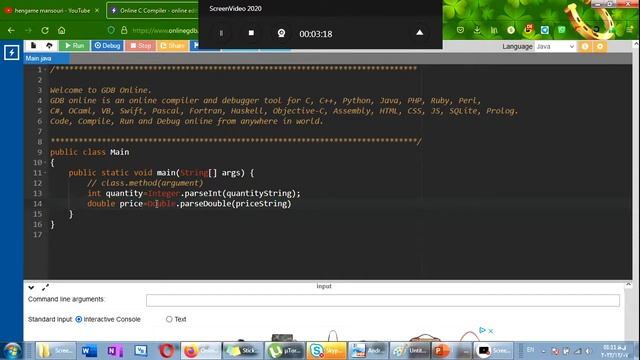
Task: Open editor settings gear icon
Action: click(x=600, y=46)
